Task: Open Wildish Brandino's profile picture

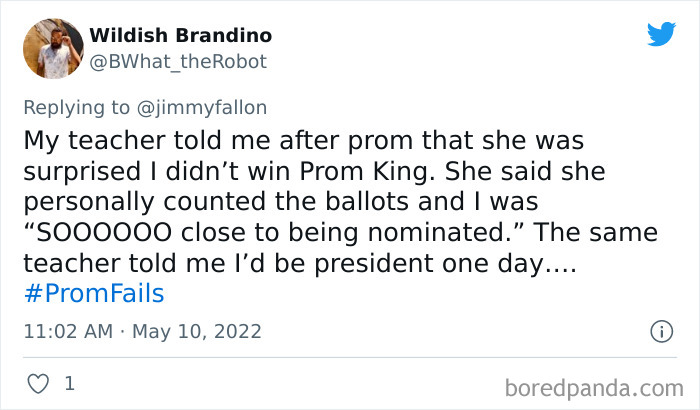Action: point(60,50)
